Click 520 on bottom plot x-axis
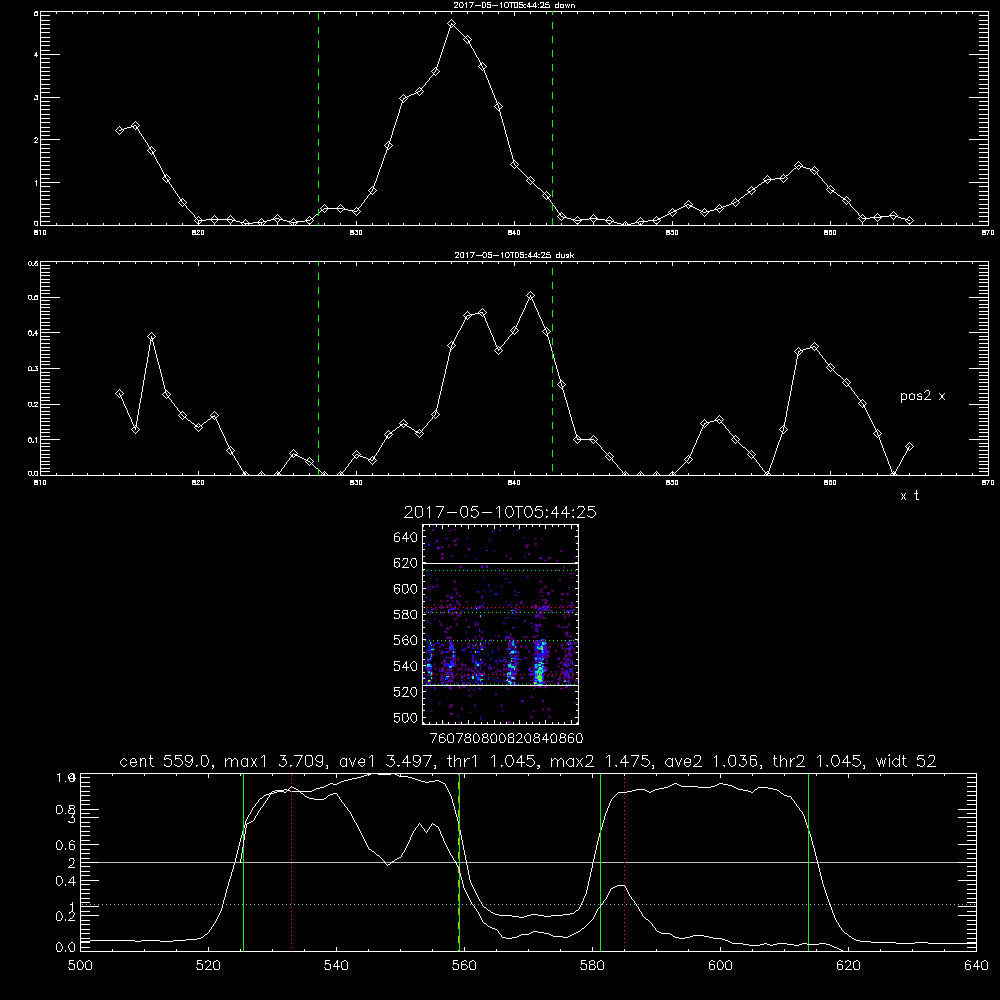The image size is (1000, 1000). [x=208, y=966]
